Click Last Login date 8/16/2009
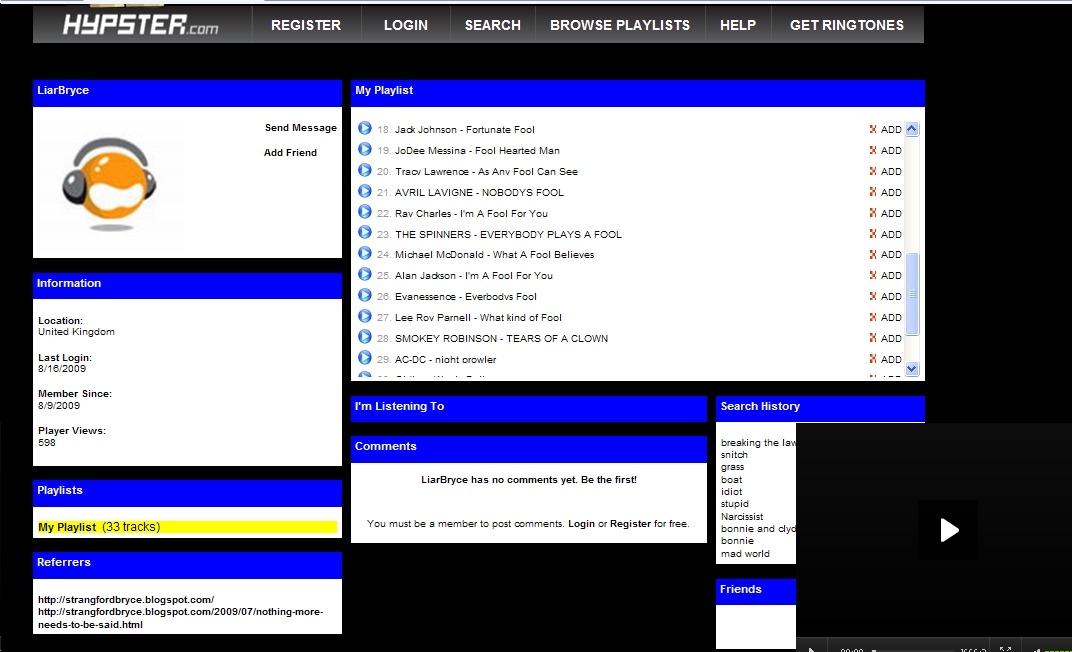The width and height of the screenshot is (1072, 652). coord(62,368)
